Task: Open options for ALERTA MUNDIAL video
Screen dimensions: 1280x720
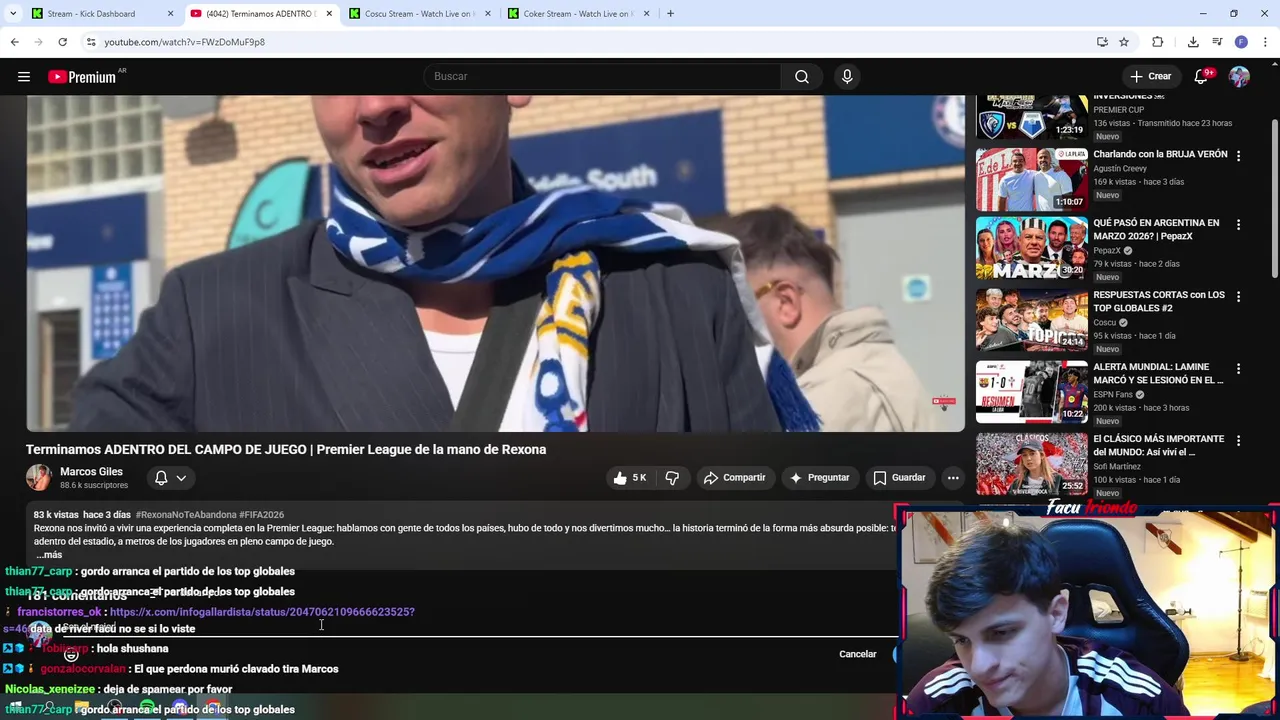Action: point(1238,369)
